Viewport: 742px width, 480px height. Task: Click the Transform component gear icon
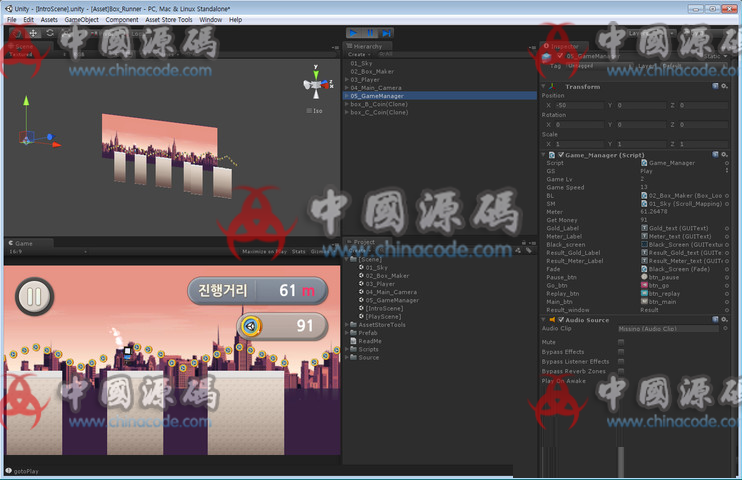(x=725, y=87)
